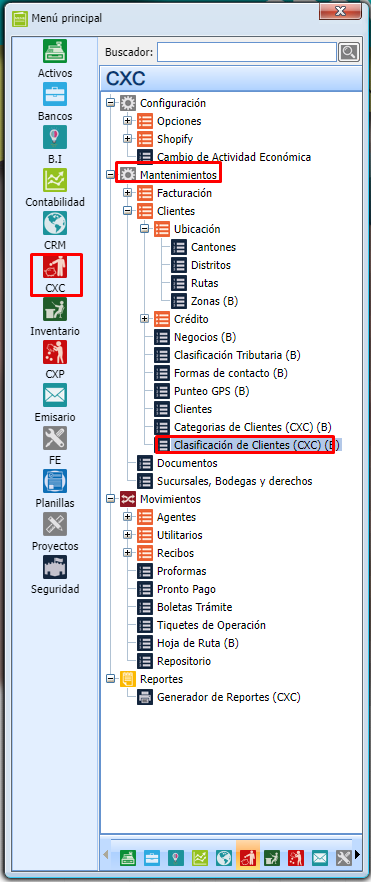Open Punteo GPS (B)
The height and width of the screenshot is (882, 371).
click(x=211, y=391)
